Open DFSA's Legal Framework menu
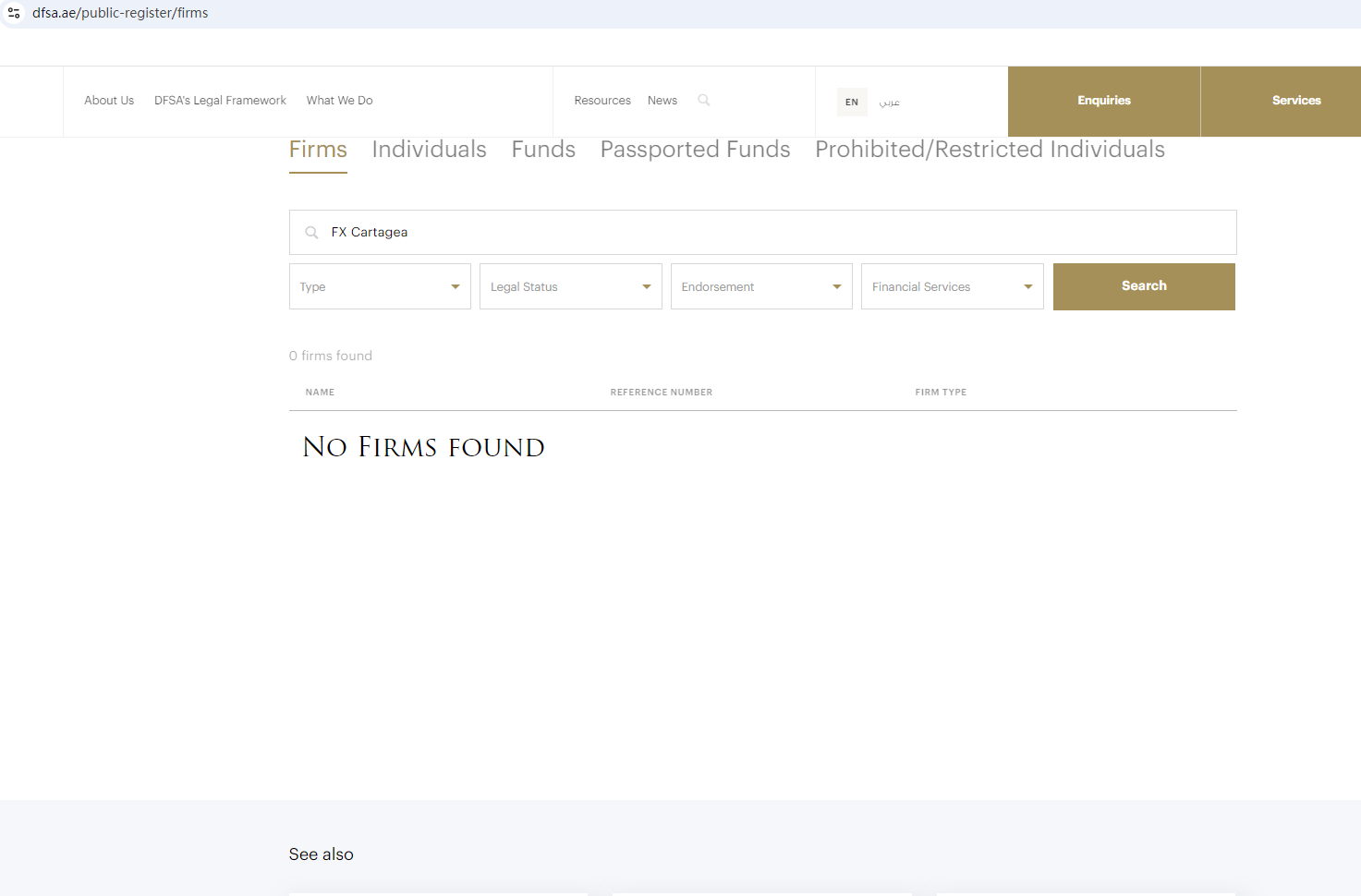The image size is (1361, 896). pyautogui.click(x=220, y=101)
